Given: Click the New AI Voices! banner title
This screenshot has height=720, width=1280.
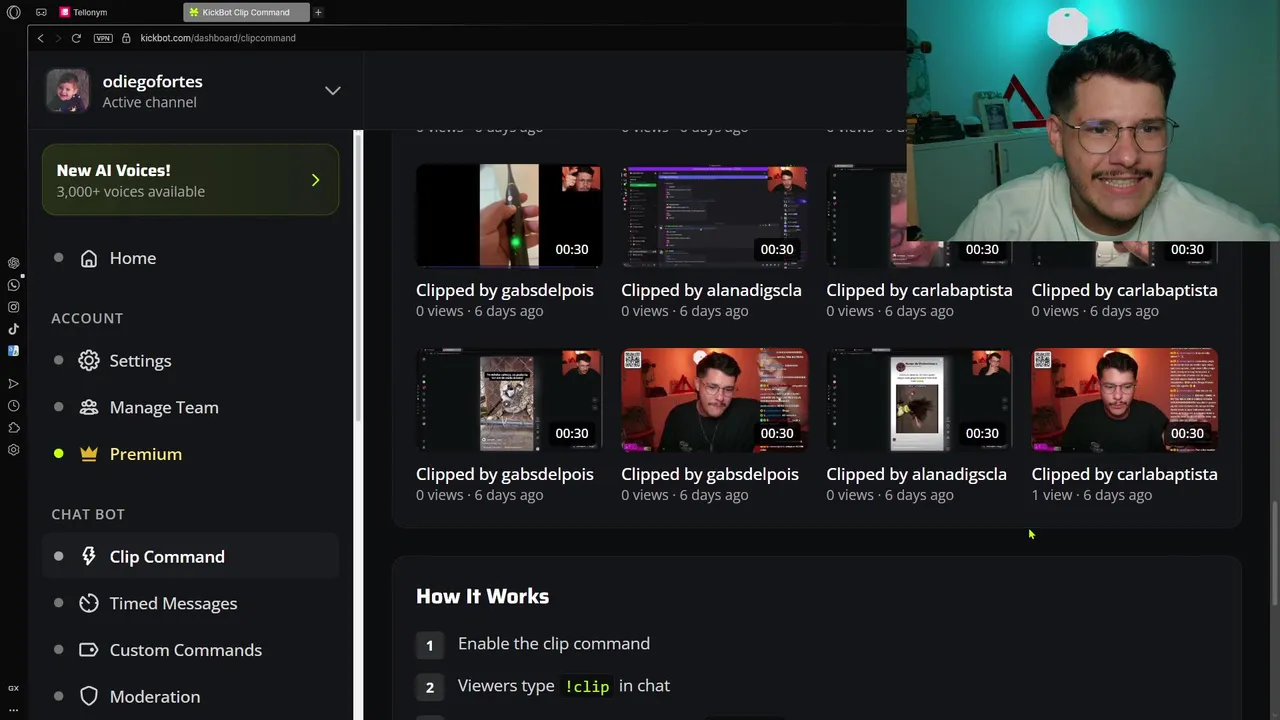Looking at the screenshot, I should (x=113, y=170).
